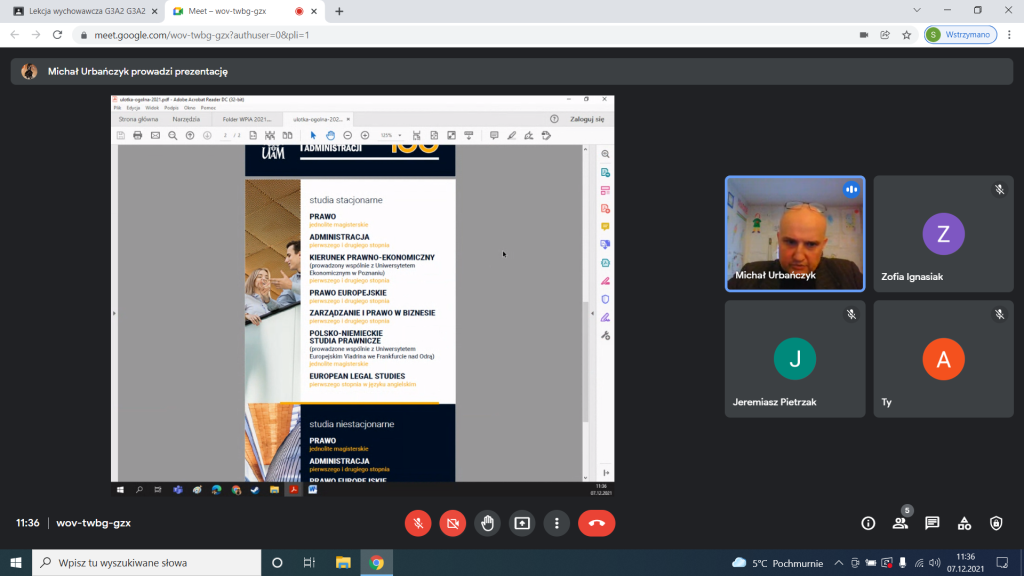Open Meet more options menu
1024x576 pixels.
pyautogui.click(x=556, y=523)
